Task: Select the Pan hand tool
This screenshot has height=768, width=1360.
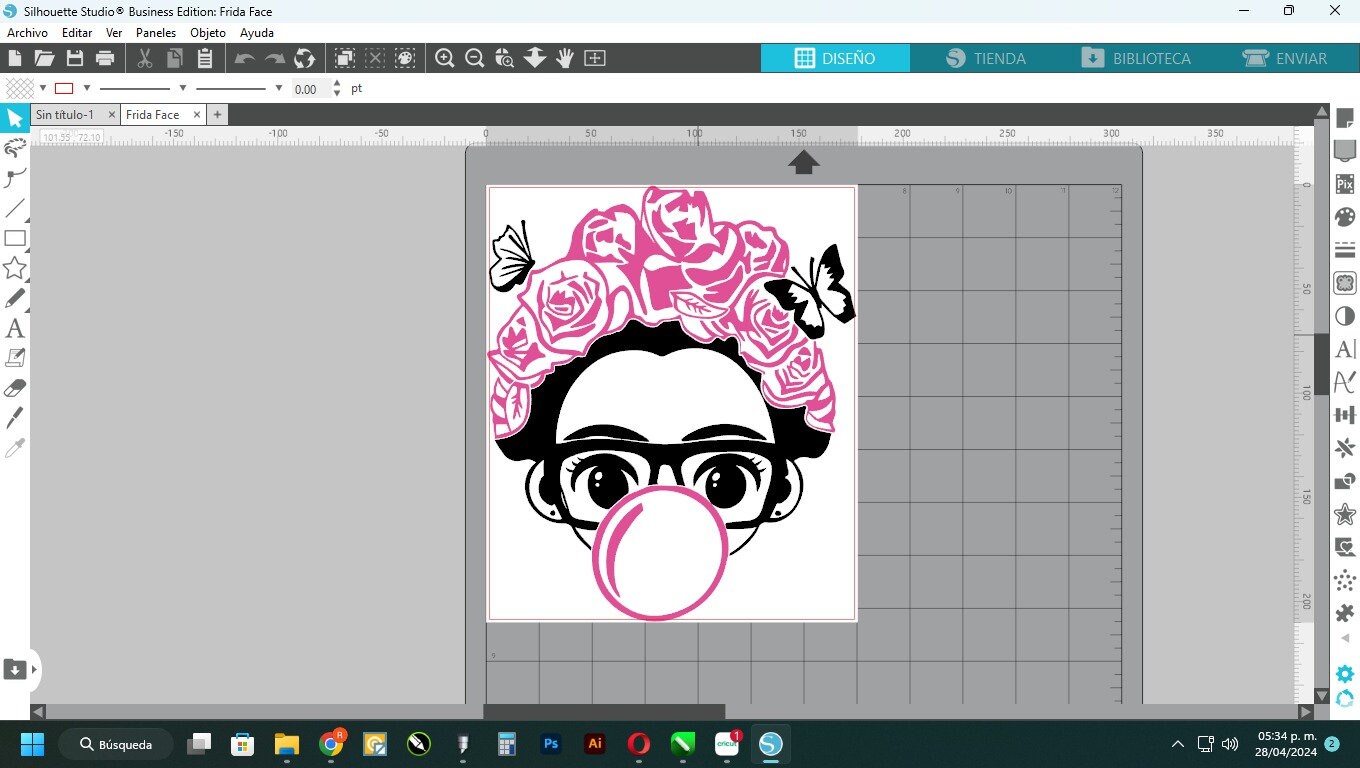Action: (x=565, y=58)
